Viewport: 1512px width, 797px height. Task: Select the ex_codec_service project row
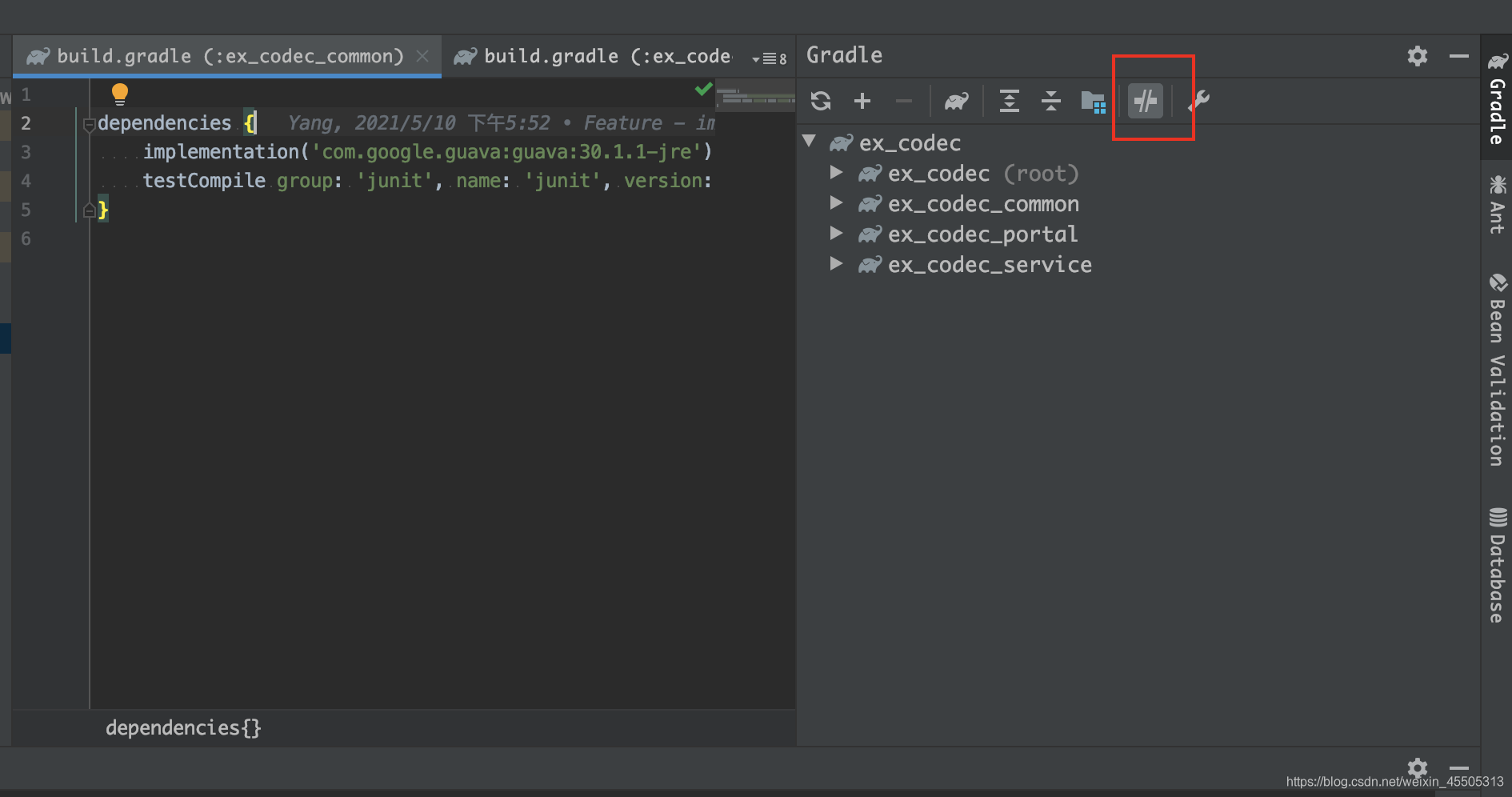(x=1138, y=265)
